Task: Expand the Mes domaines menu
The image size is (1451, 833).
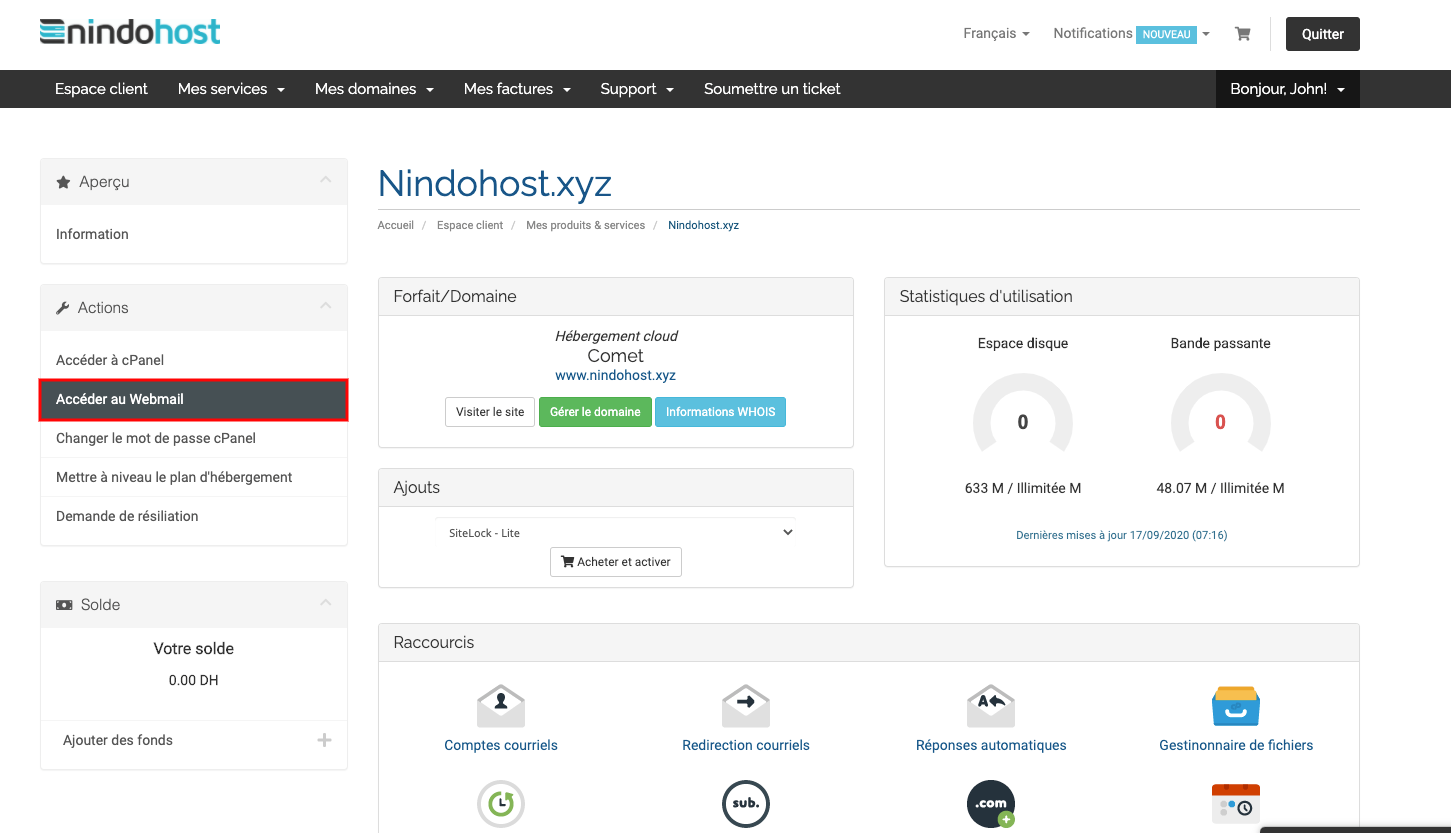Action: coord(374,89)
